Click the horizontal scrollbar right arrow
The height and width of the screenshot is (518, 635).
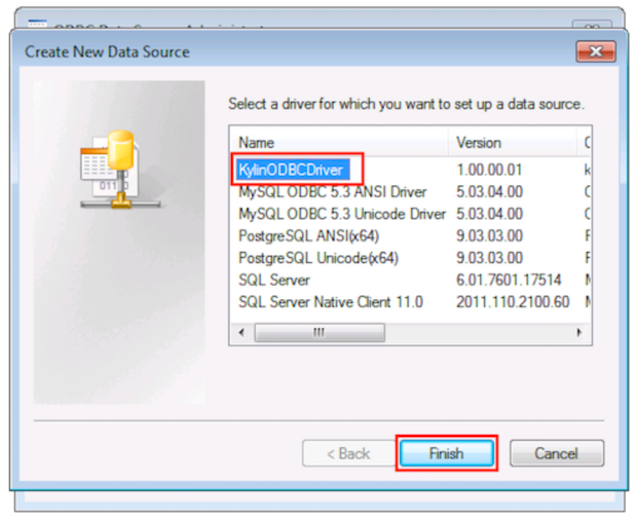click(579, 333)
